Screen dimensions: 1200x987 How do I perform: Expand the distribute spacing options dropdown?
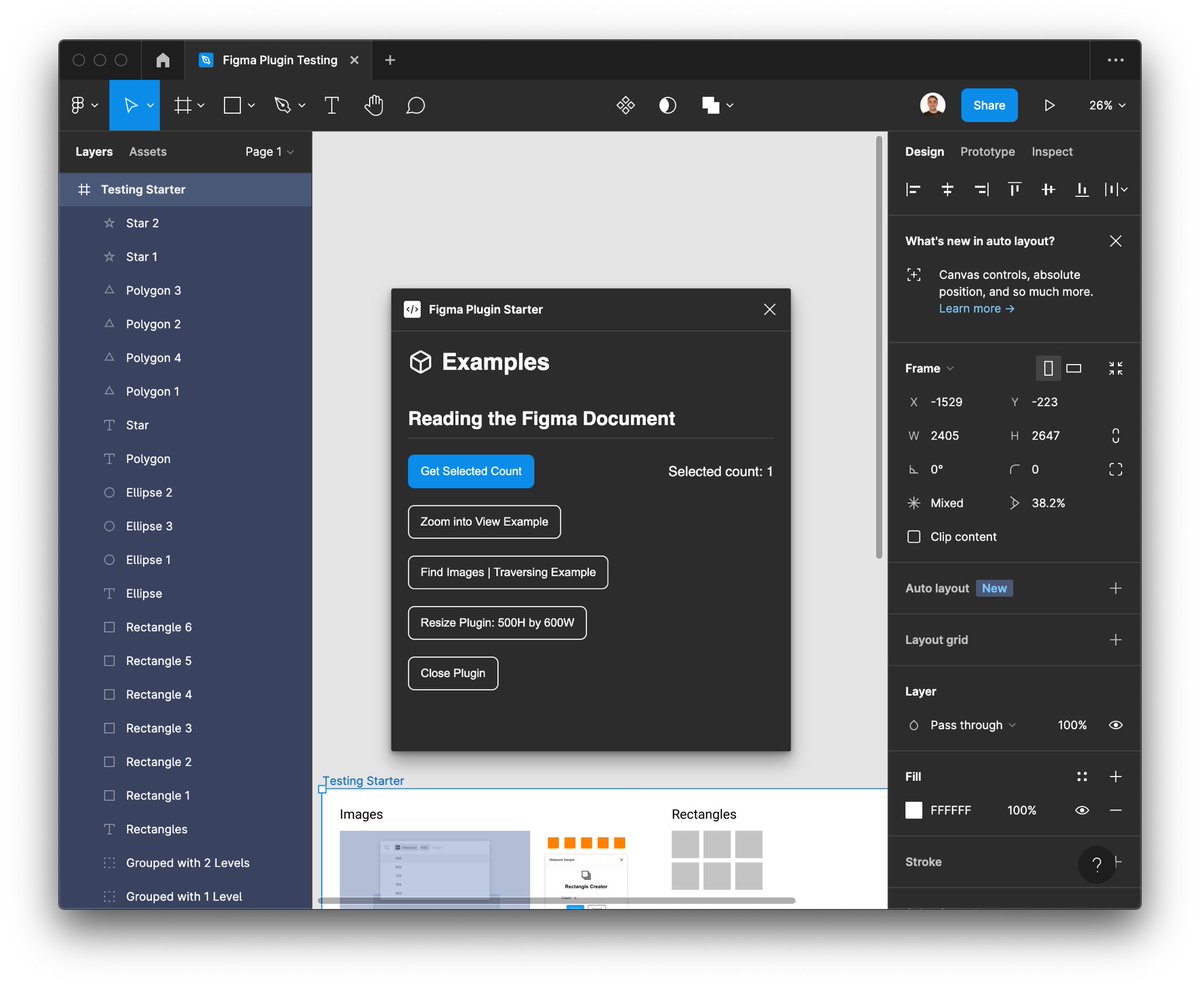click(1116, 189)
